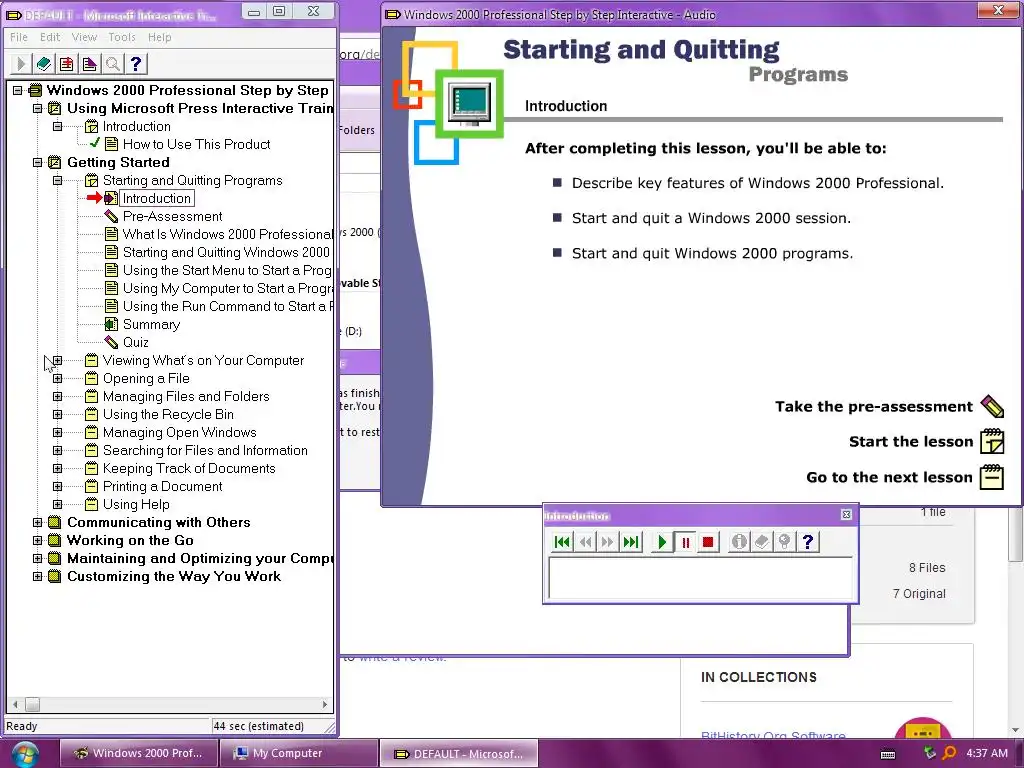Click the magnifier search toolbar icon
This screenshot has width=1024, height=768.
112,64
